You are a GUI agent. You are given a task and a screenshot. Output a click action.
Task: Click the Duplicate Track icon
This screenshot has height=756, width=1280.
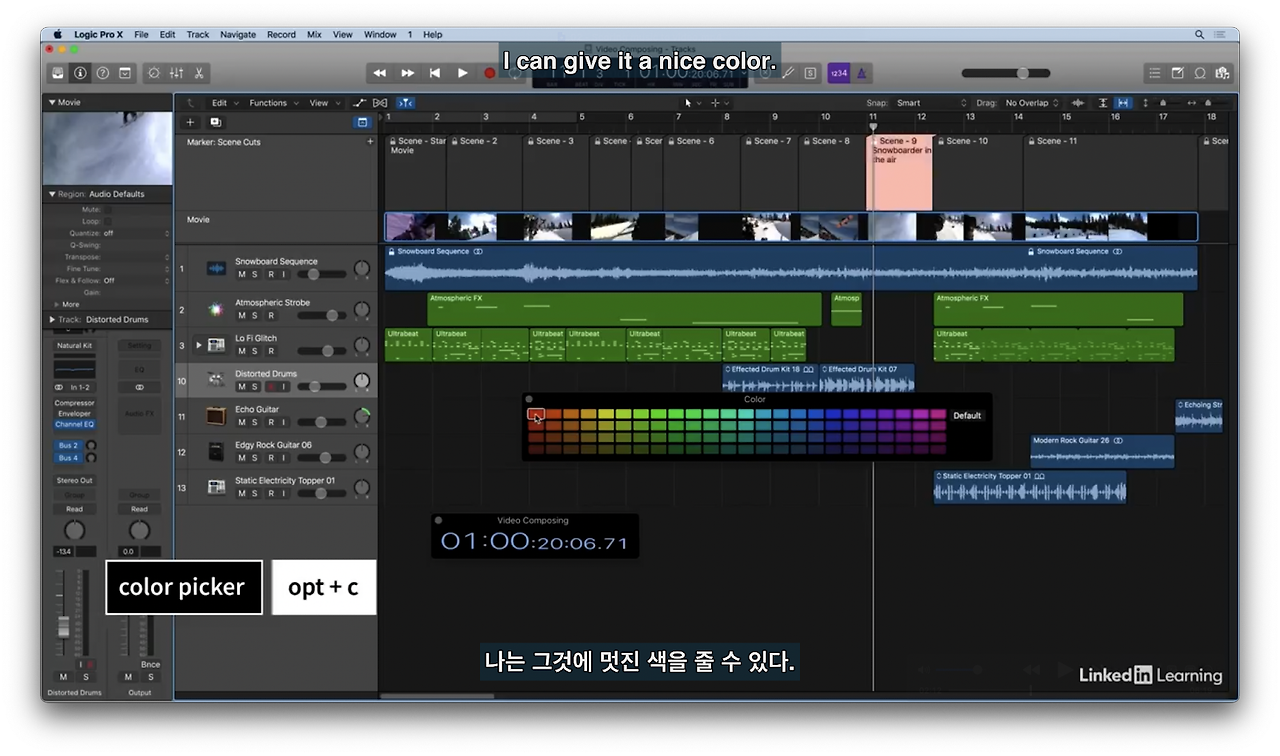tap(215, 122)
